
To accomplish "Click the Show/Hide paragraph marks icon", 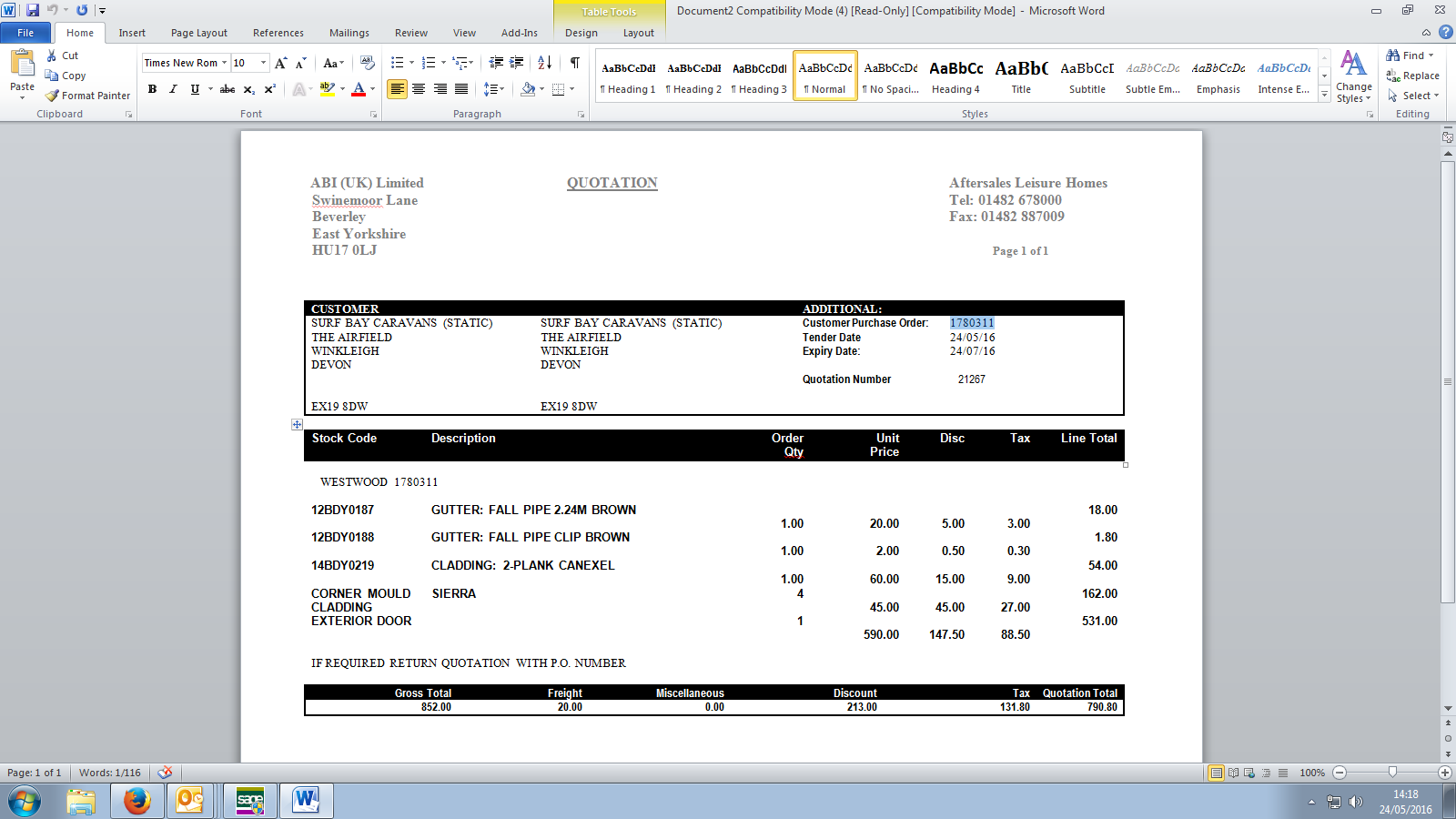I will coord(574,63).
